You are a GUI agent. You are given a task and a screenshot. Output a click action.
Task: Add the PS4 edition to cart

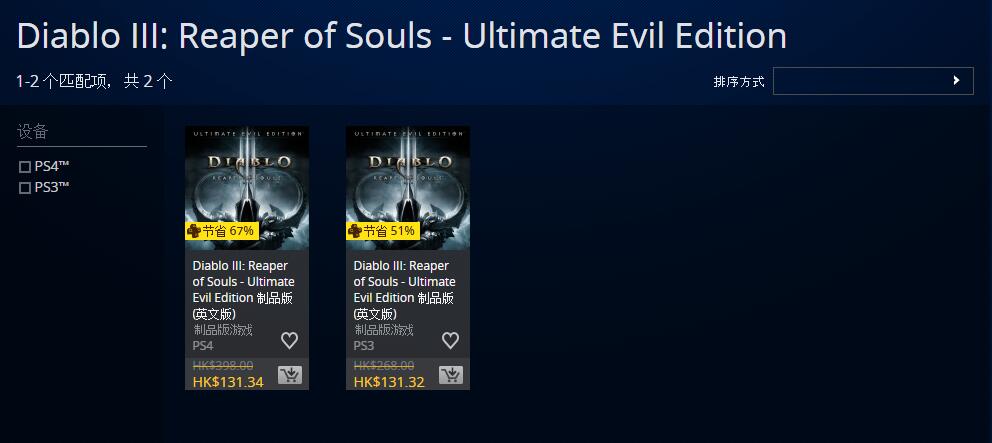coord(290,375)
